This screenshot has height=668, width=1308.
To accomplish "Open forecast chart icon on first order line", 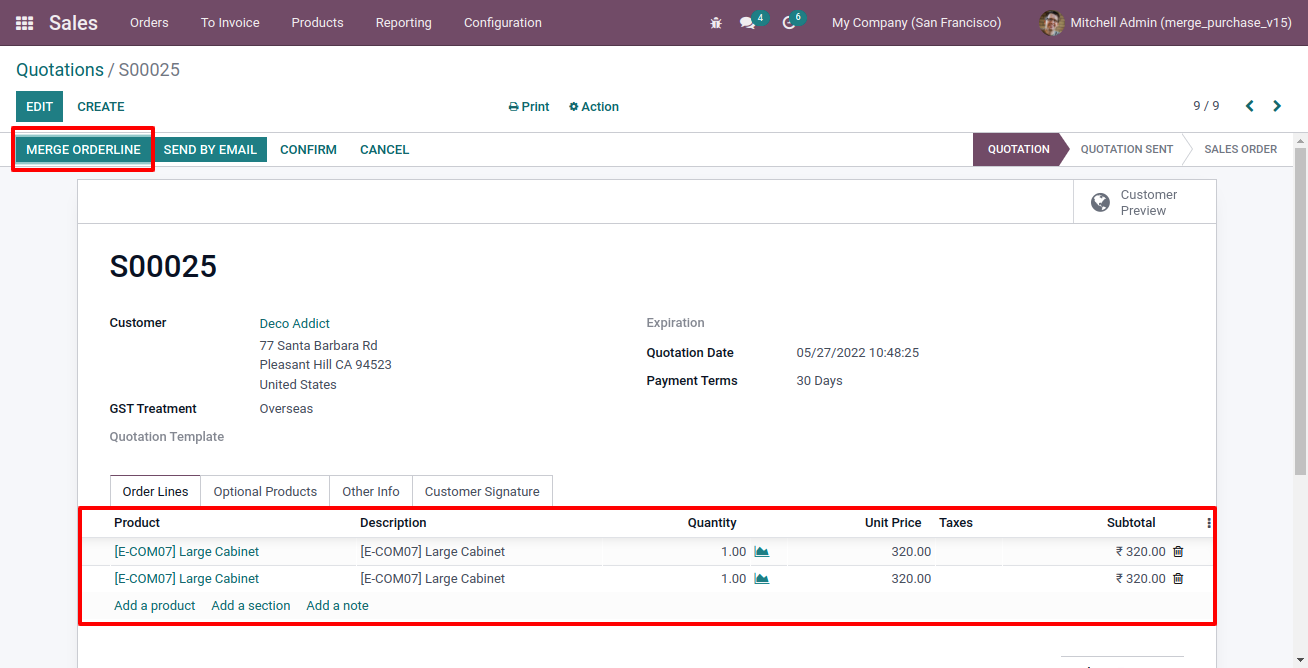I will [761, 552].
